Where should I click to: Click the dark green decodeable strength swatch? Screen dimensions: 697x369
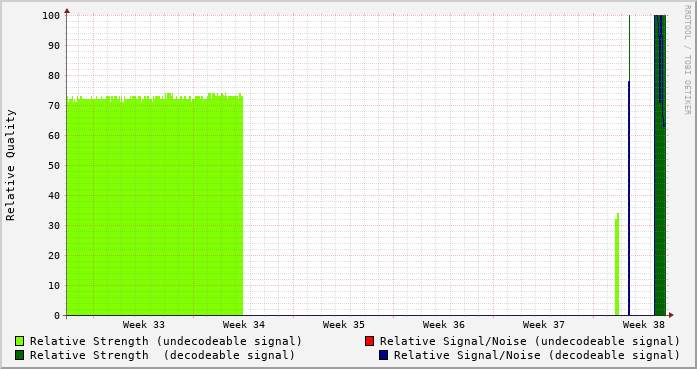(x=20, y=355)
